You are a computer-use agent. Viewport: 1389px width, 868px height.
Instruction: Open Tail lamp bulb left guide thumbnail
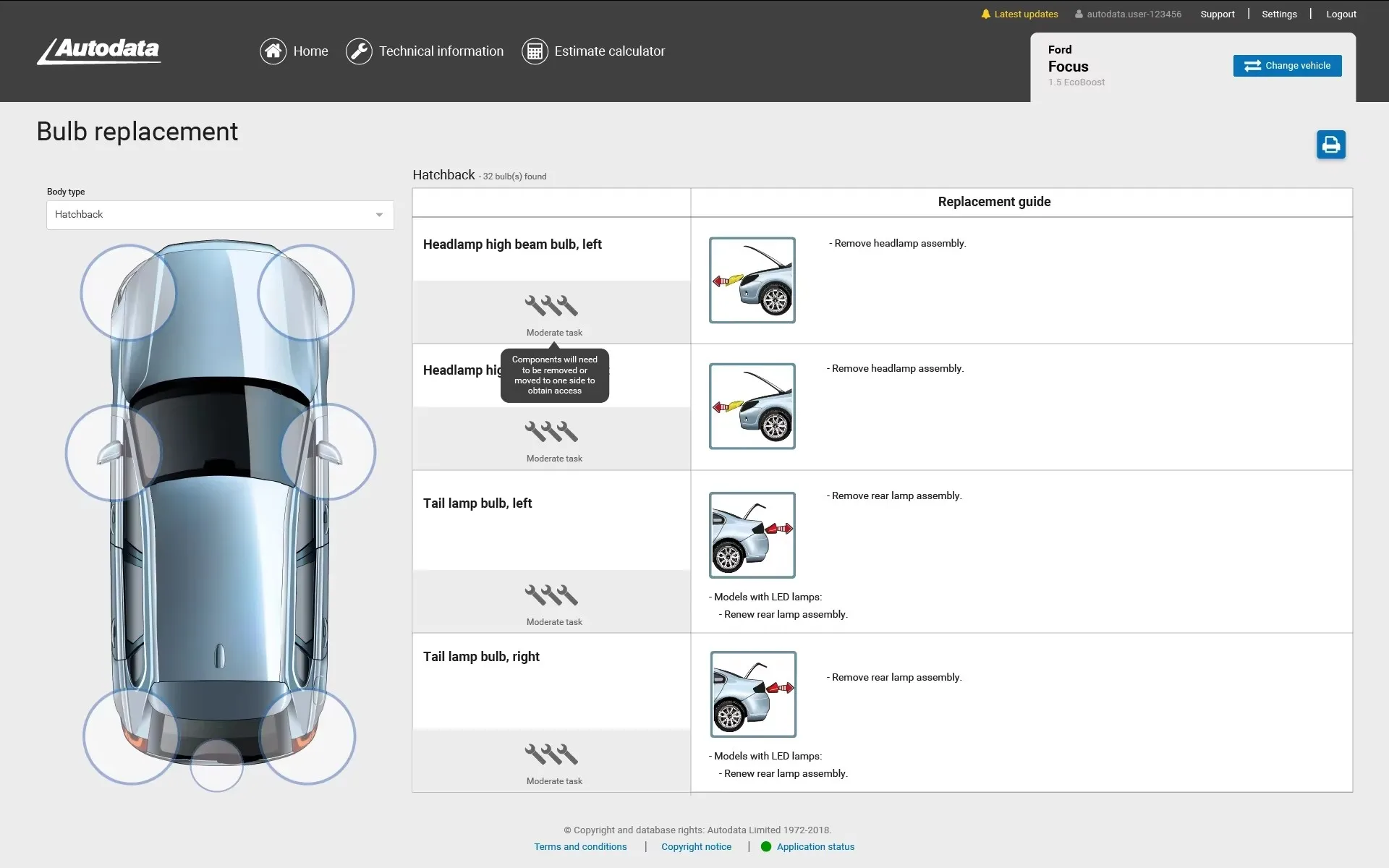(752, 535)
